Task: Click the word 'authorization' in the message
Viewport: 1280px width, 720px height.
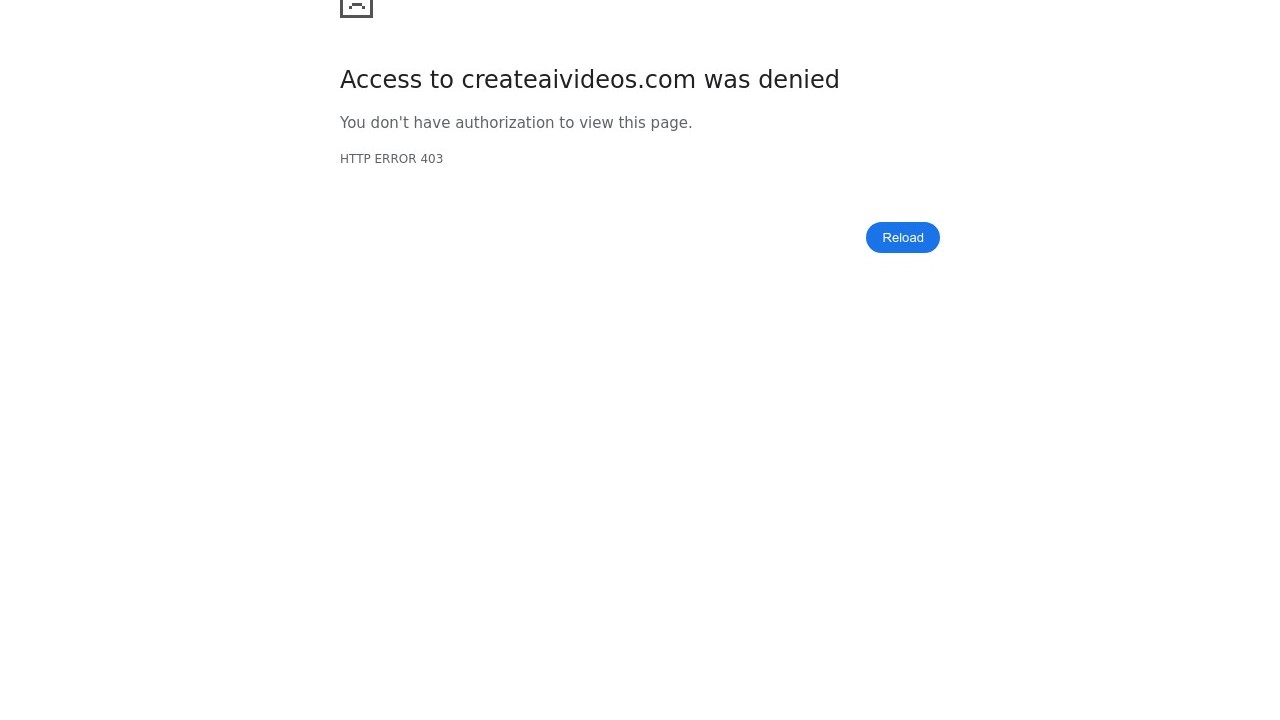Action: [x=505, y=123]
